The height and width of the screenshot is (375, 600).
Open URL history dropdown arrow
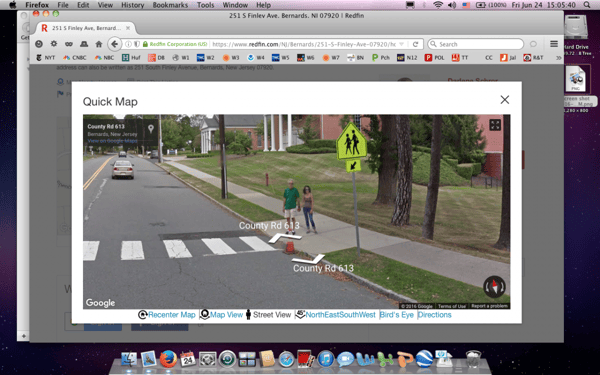[x=401, y=44]
